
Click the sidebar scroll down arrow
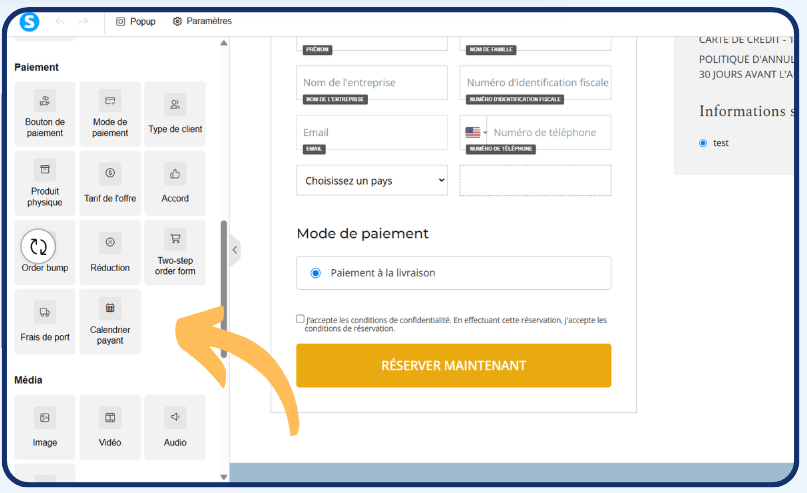pyautogui.click(x=224, y=477)
